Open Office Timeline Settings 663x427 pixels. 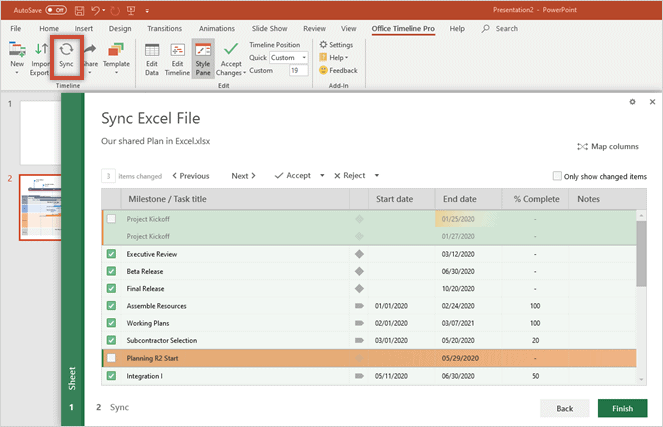click(336, 44)
